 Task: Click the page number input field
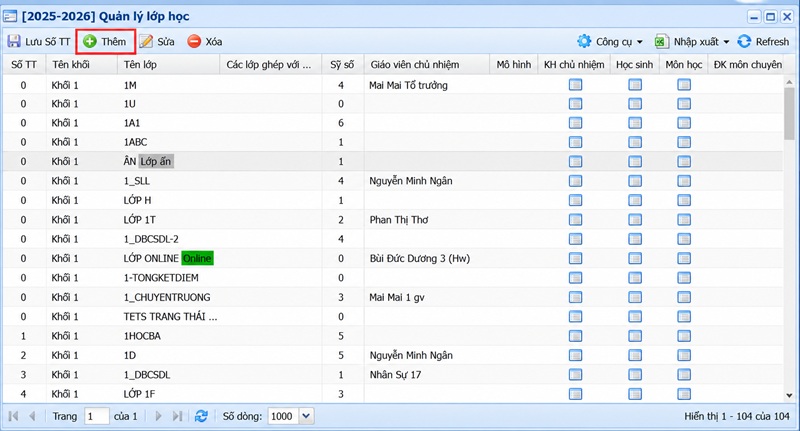96,416
